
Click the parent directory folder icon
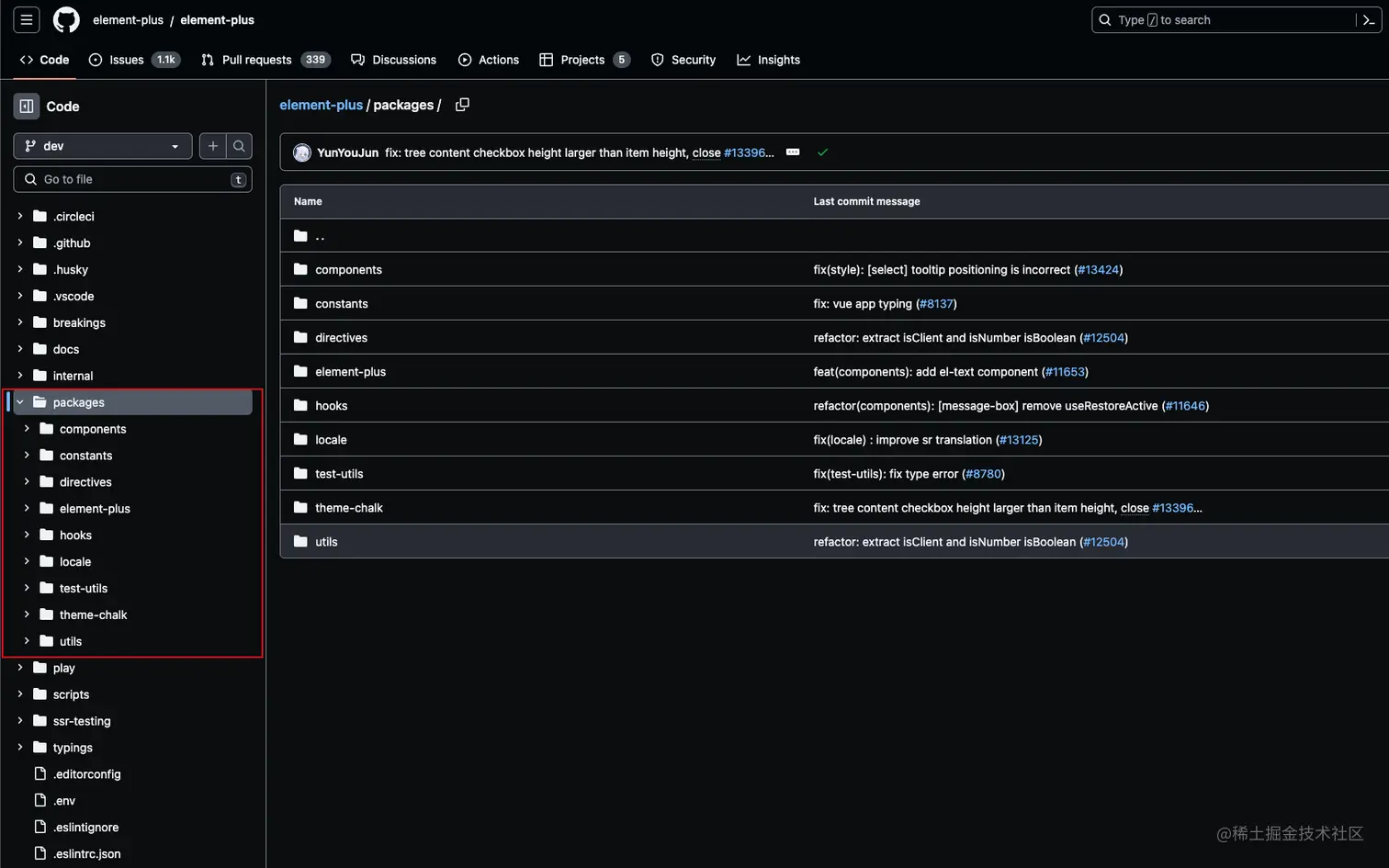(x=300, y=236)
